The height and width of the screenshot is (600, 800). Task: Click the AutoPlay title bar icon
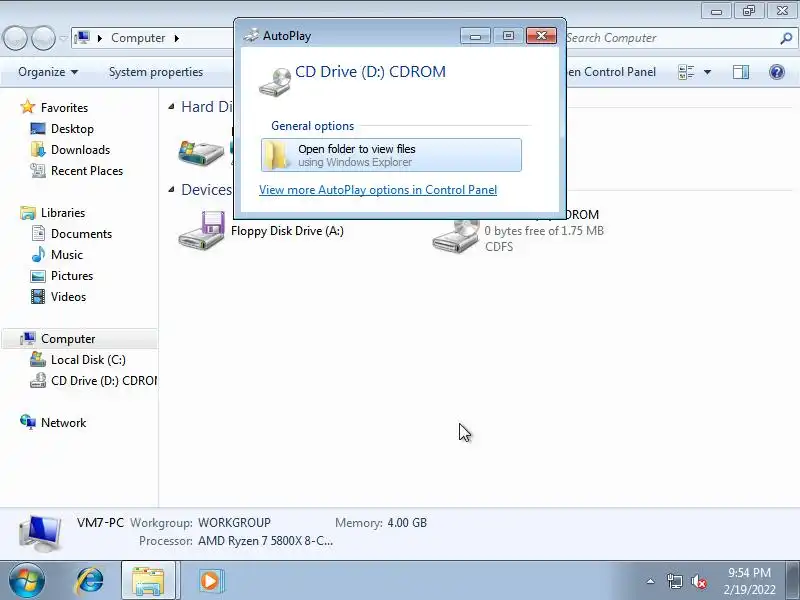coord(251,35)
